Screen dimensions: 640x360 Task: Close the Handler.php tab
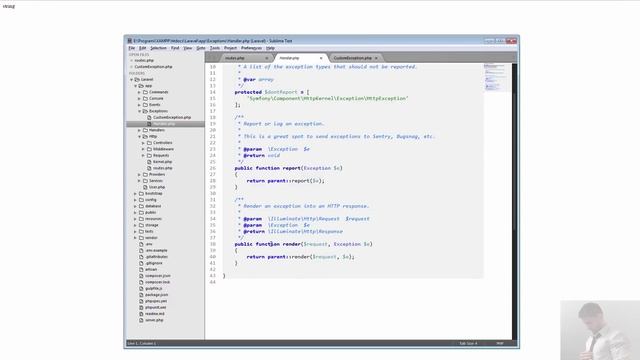[x=321, y=58]
